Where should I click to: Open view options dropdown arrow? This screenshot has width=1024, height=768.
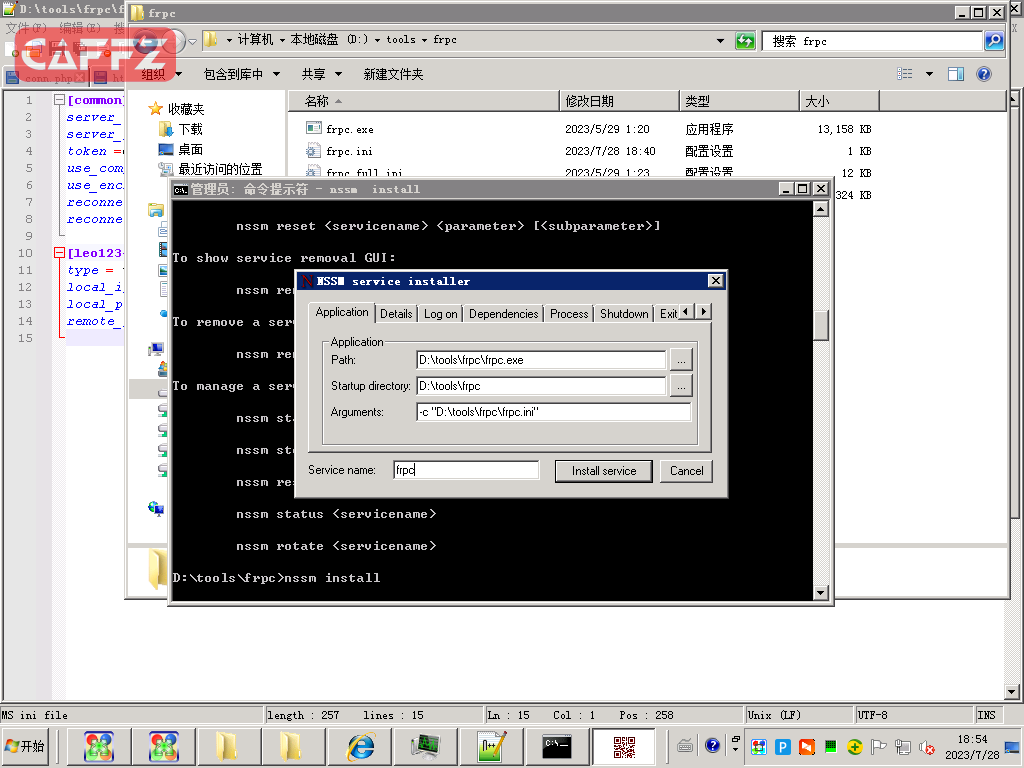tap(929, 74)
